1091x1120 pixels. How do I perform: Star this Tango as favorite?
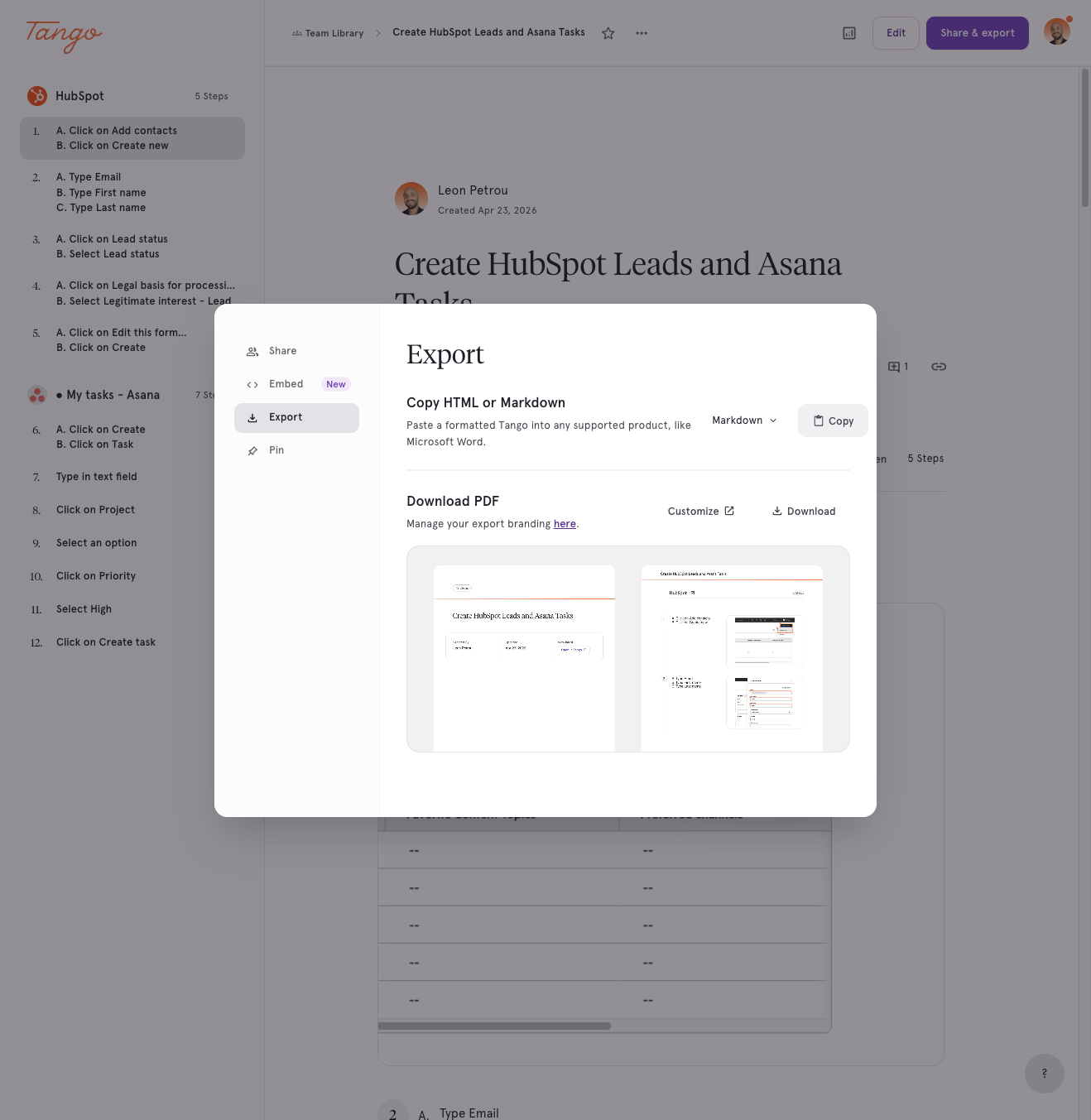click(608, 33)
